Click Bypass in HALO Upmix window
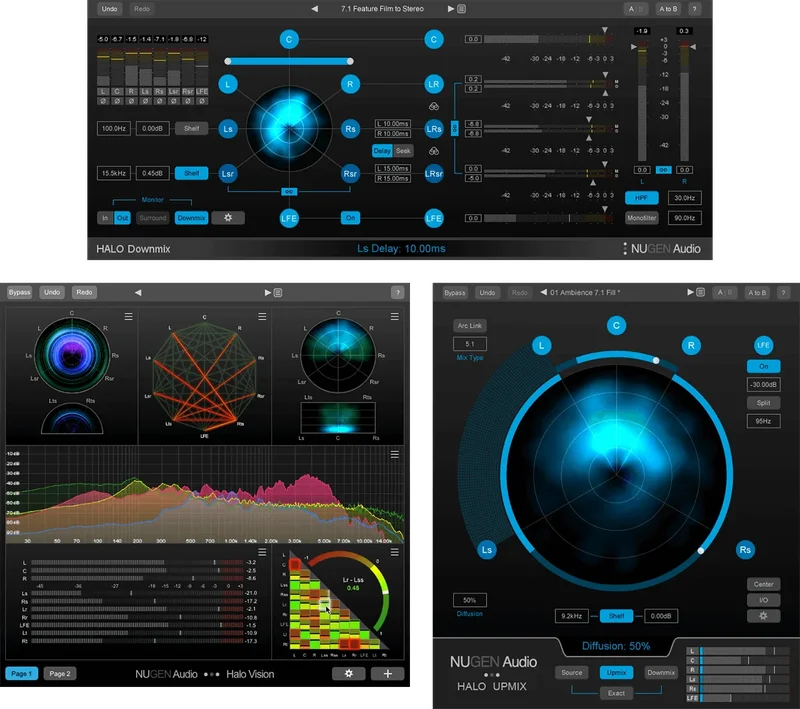Image resolution: width=800 pixels, height=709 pixels. (x=454, y=293)
